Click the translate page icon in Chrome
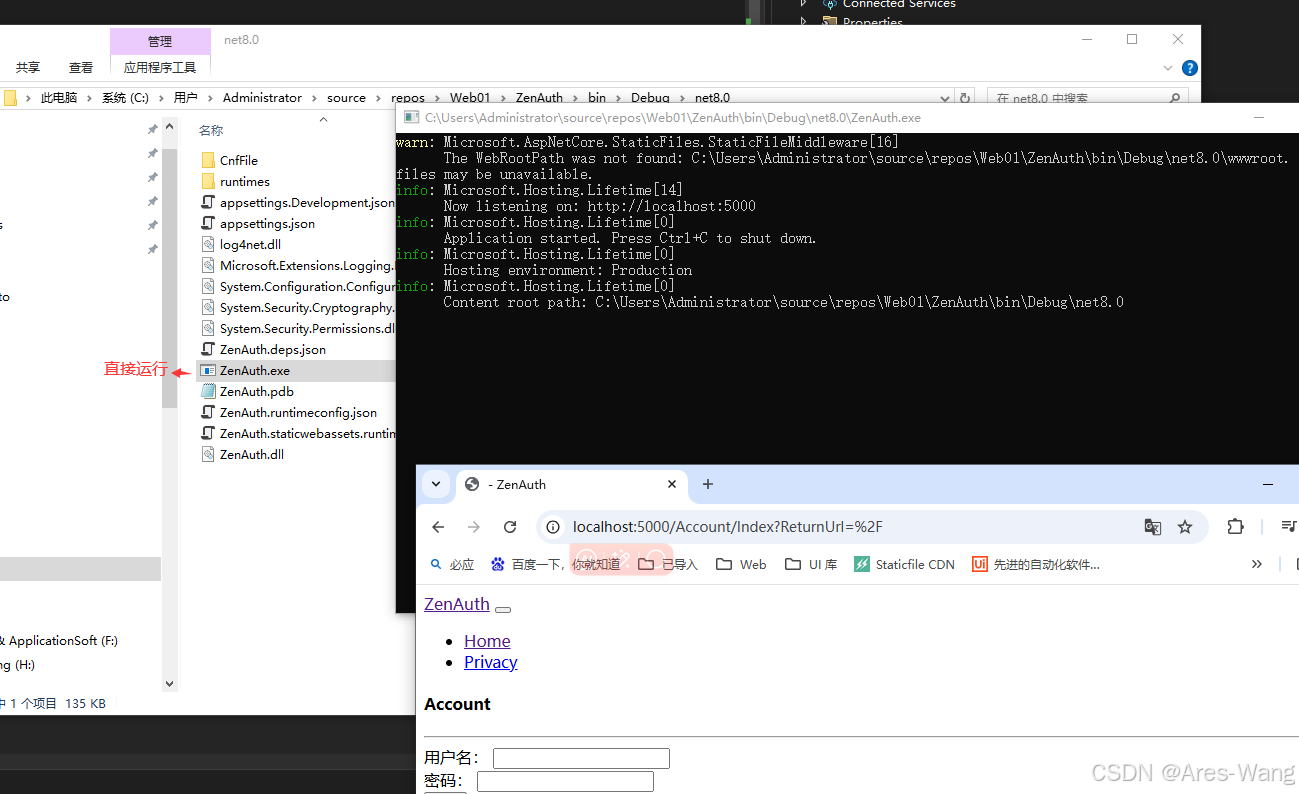 pos(1153,527)
